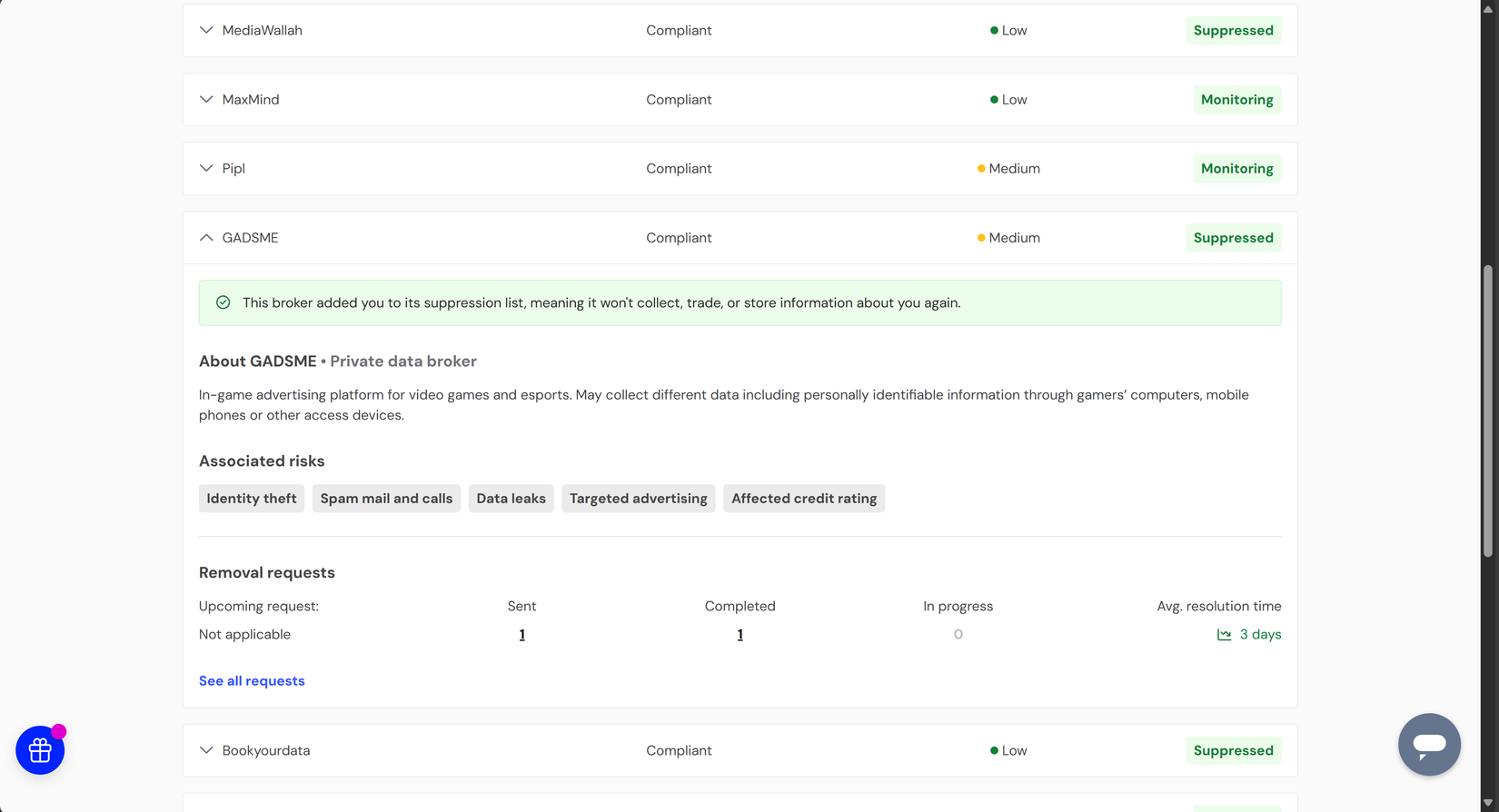
Task: Expand the MaxMind broker row
Action: (206, 100)
